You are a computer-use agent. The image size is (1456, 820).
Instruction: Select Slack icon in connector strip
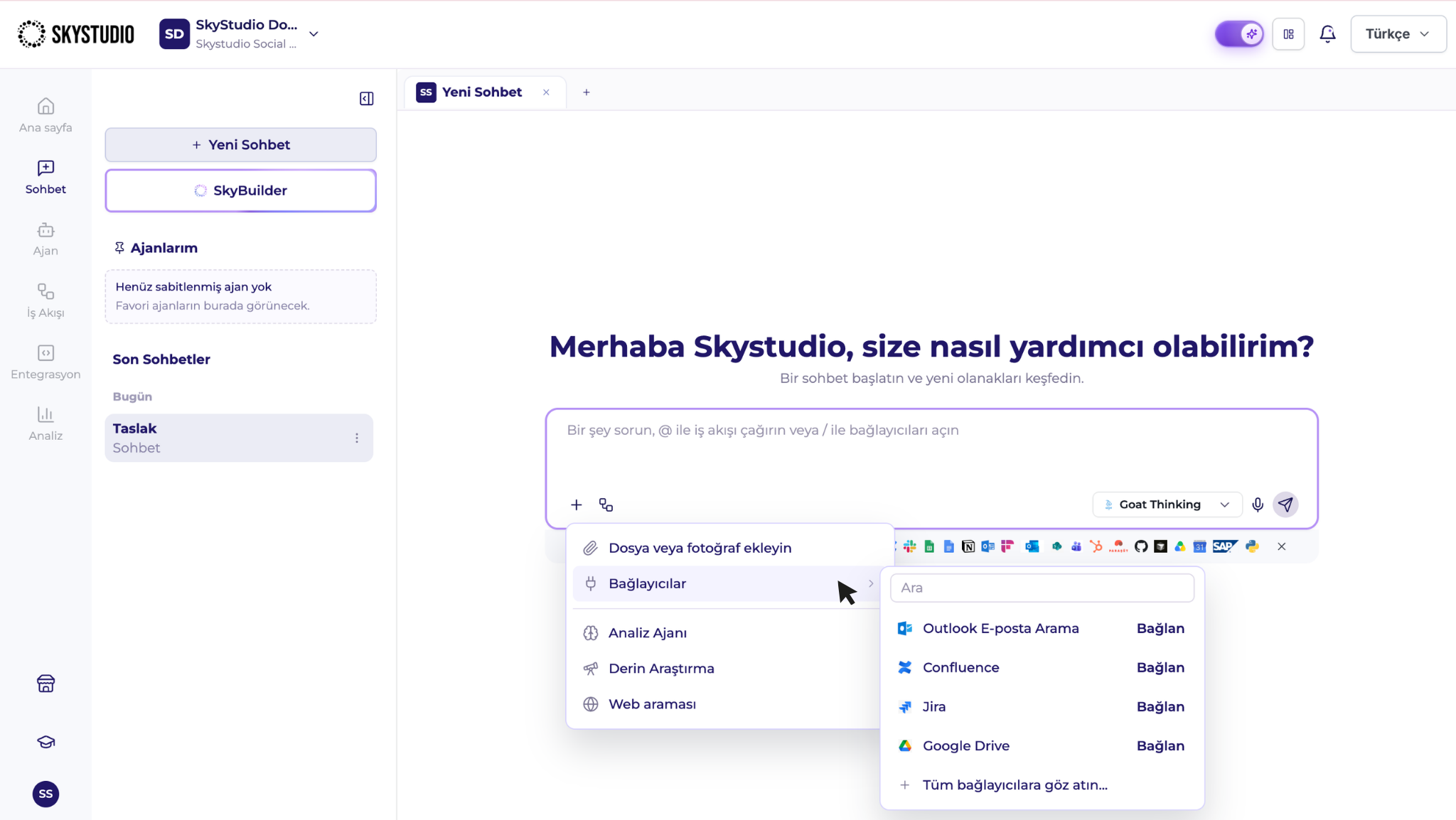pyautogui.click(x=909, y=546)
